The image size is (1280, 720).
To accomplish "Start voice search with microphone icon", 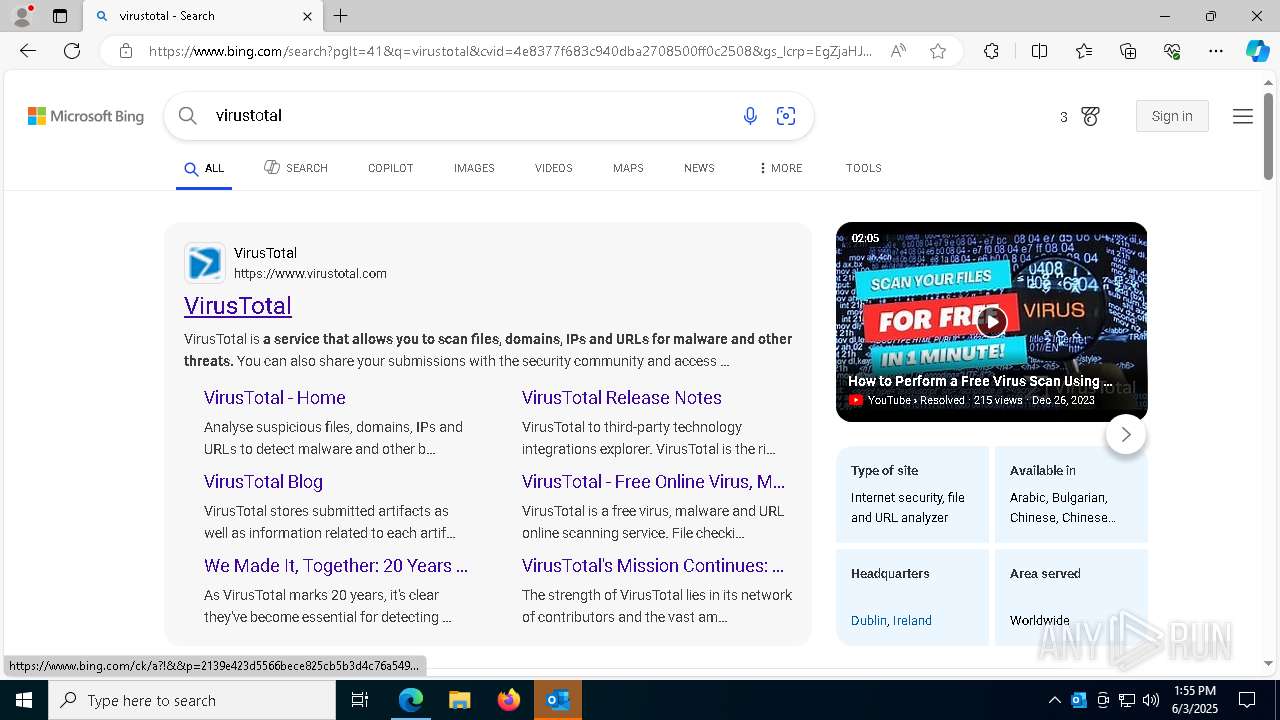I will coord(750,116).
